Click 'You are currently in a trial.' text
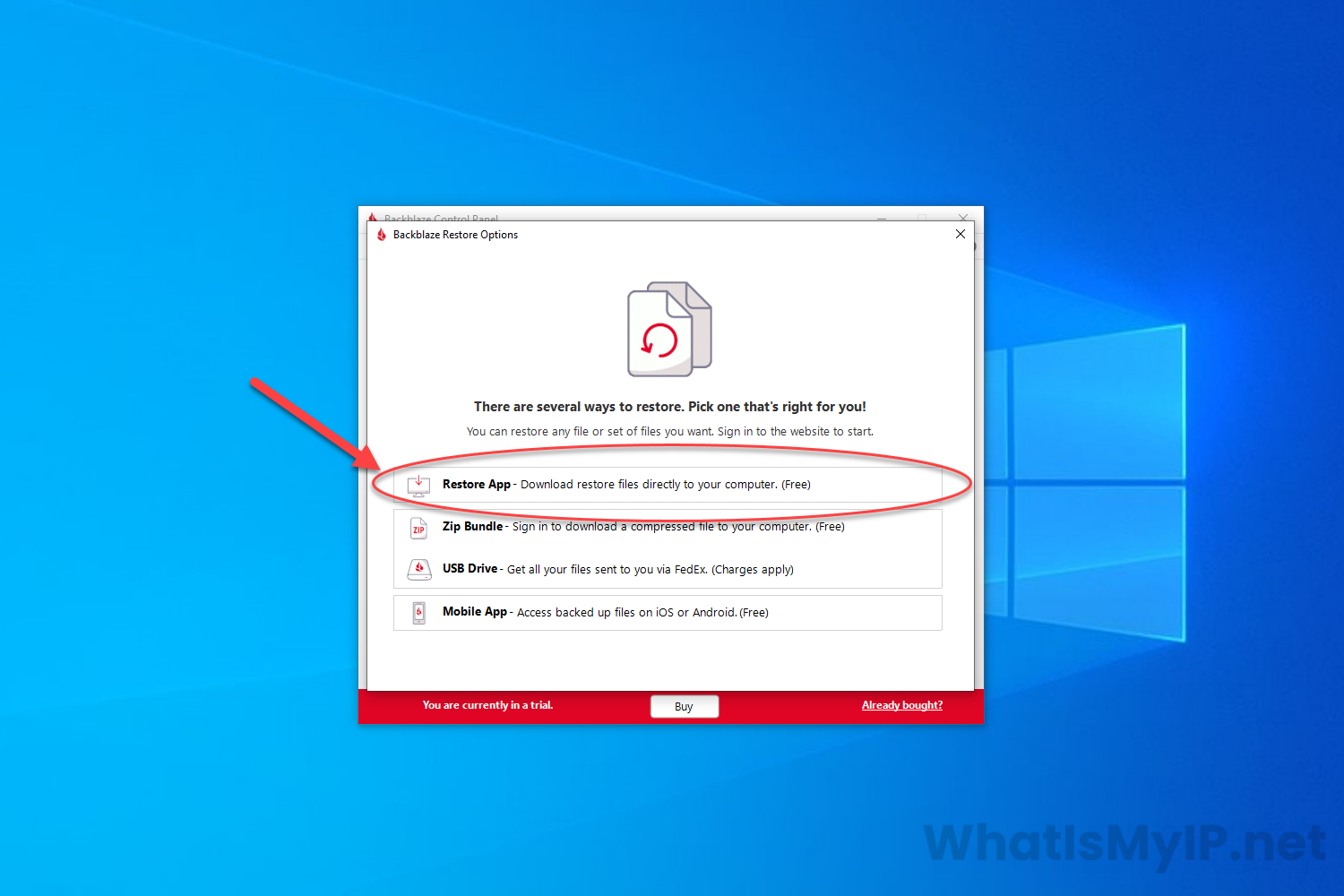The width and height of the screenshot is (1344, 896). [488, 706]
